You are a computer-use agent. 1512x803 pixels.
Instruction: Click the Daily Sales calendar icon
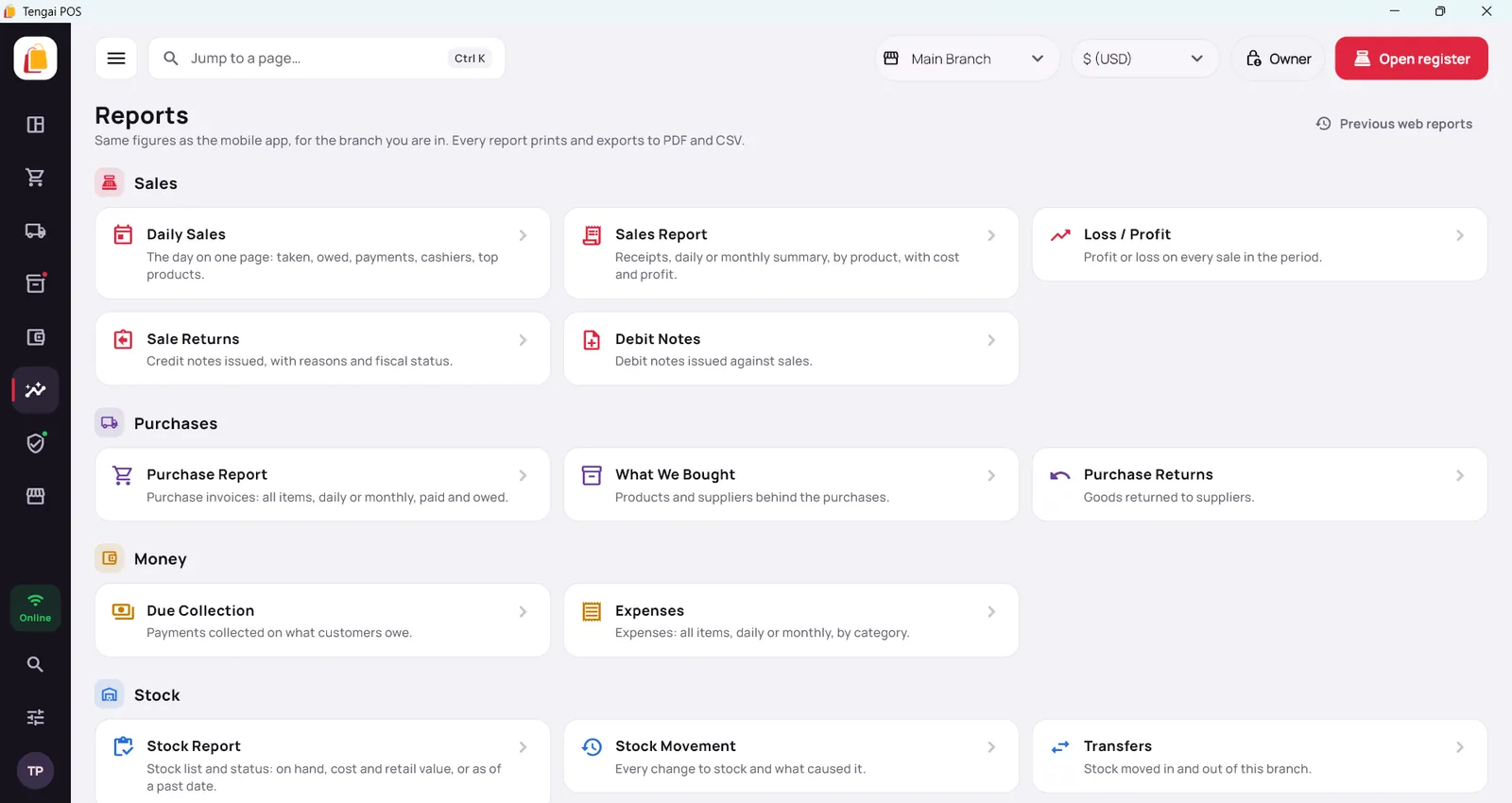(x=123, y=234)
